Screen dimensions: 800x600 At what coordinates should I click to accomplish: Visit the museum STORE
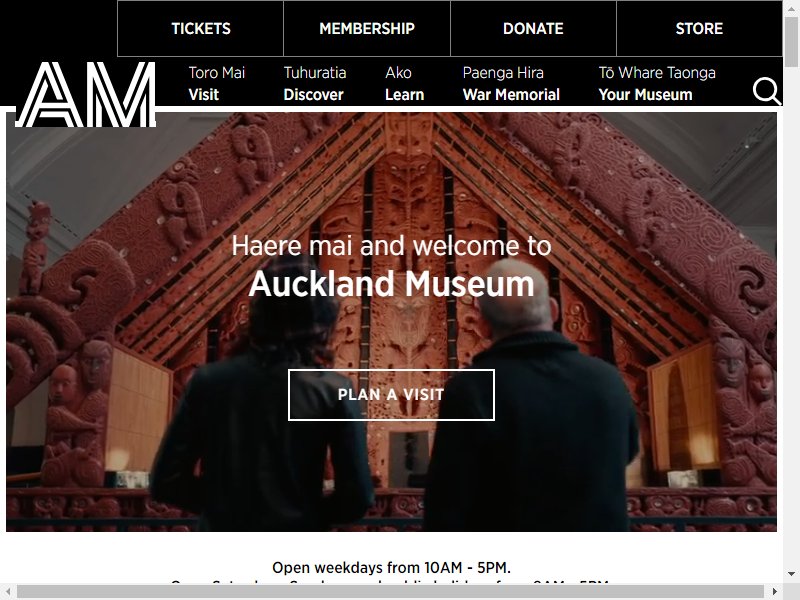click(699, 29)
